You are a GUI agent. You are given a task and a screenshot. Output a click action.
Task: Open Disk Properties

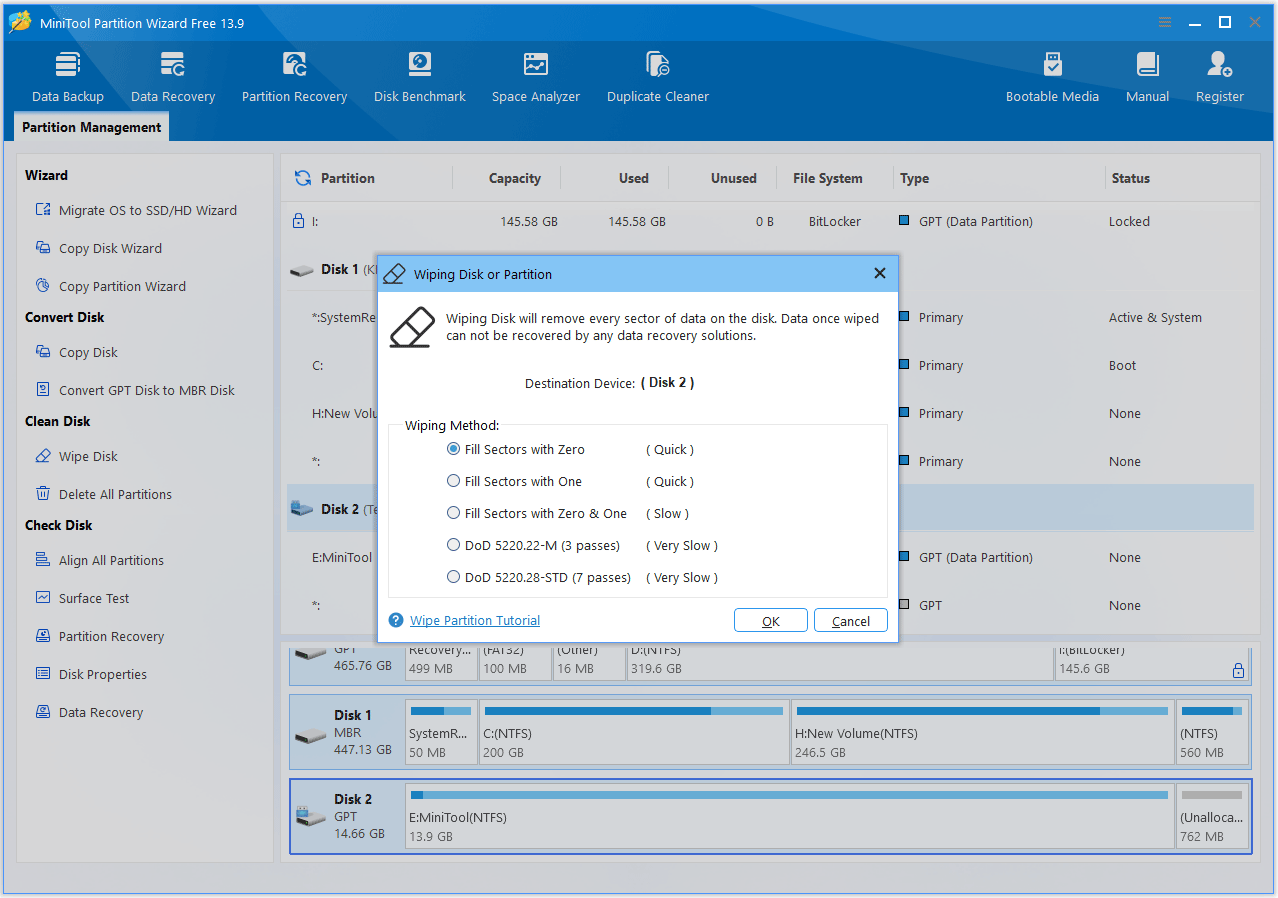pyautogui.click(x=90, y=674)
